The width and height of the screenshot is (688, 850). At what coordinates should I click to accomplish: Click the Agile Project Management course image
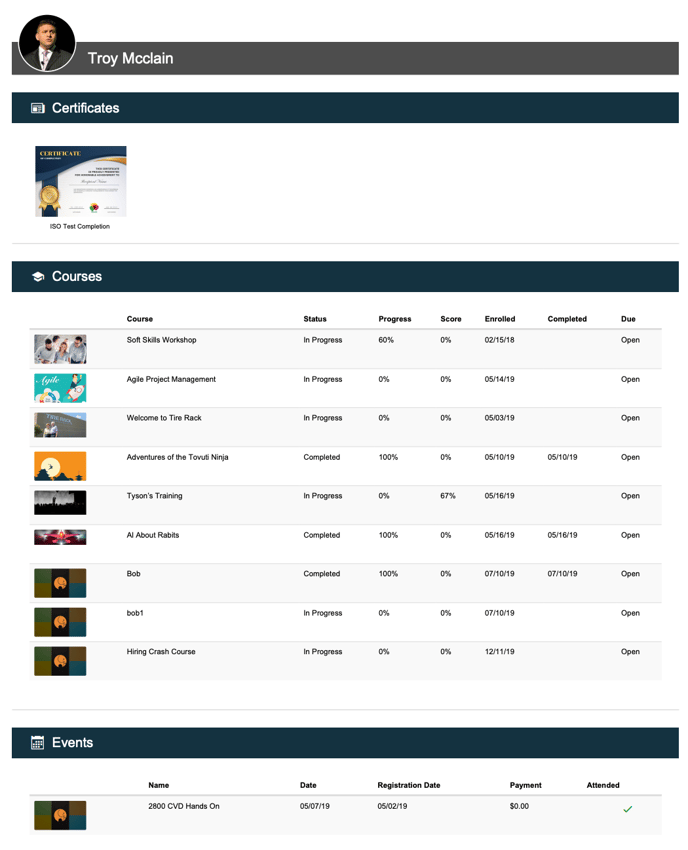(60, 387)
